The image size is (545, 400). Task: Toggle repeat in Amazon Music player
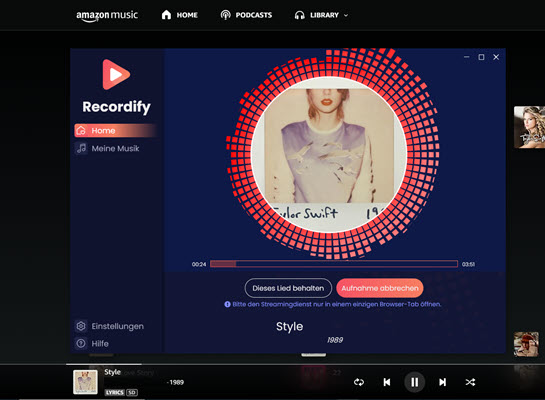(359, 382)
